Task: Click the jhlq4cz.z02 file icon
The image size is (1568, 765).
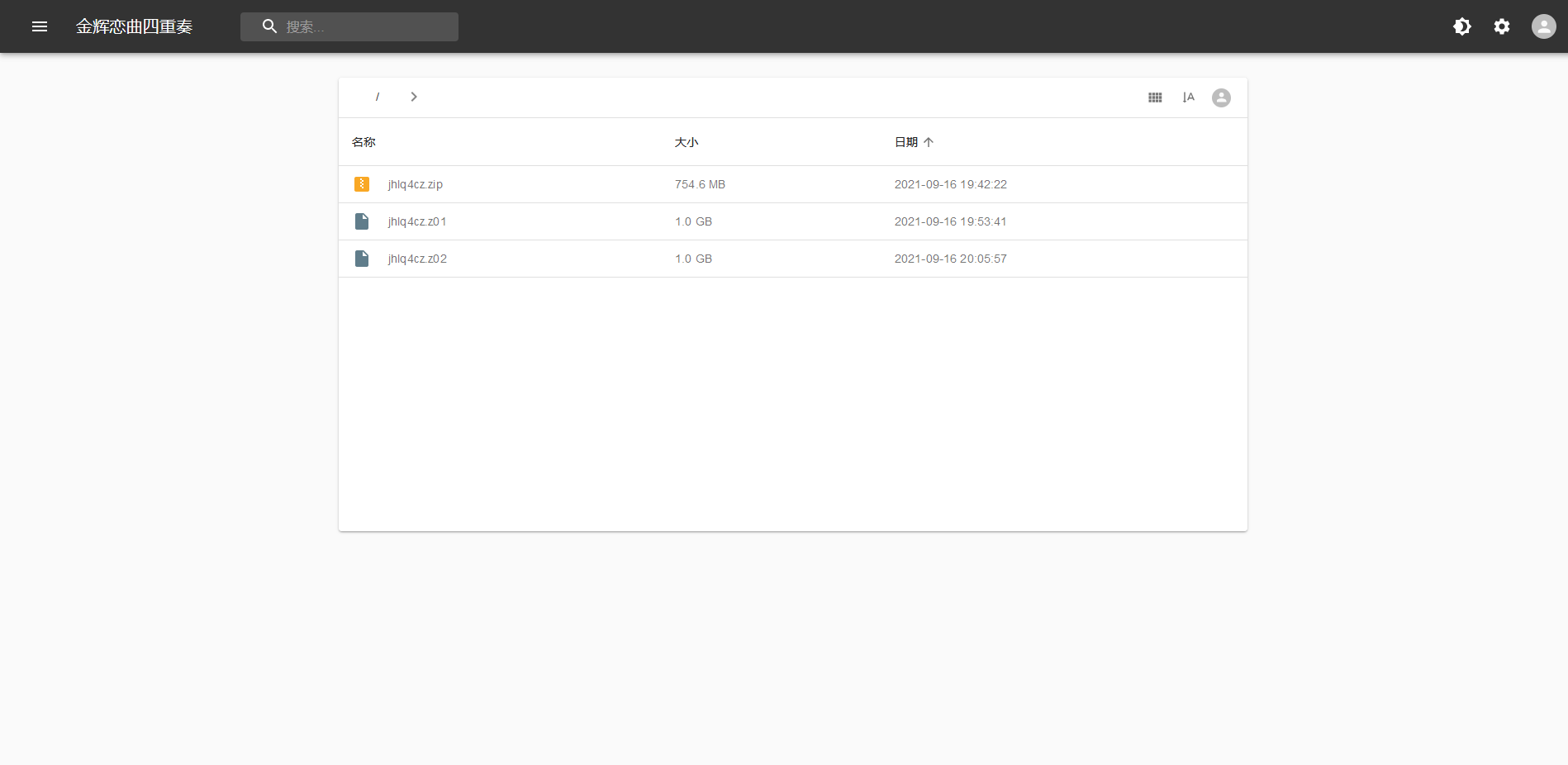Action: tap(362, 259)
